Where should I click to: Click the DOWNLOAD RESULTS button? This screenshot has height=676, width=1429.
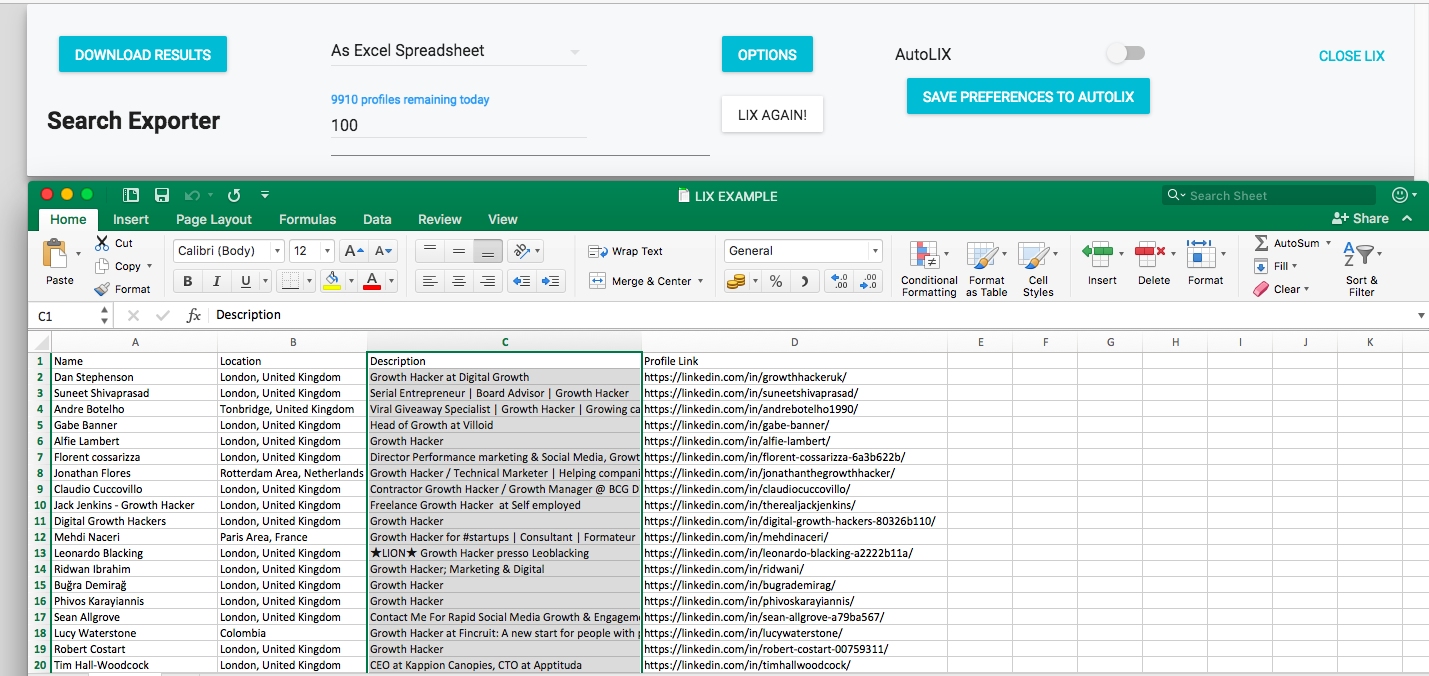point(143,55)
